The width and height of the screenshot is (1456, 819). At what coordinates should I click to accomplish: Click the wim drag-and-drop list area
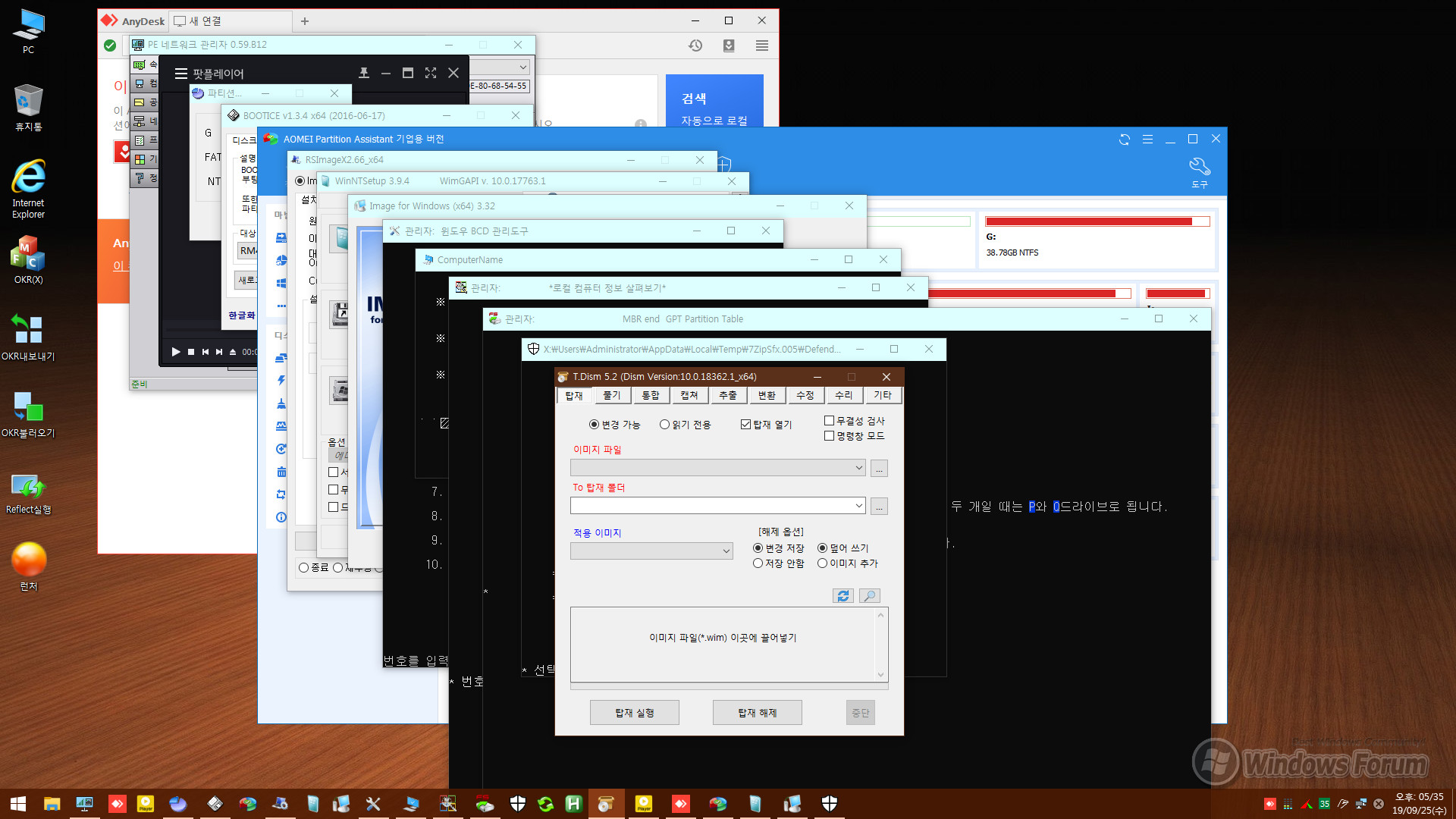point(723,645)
